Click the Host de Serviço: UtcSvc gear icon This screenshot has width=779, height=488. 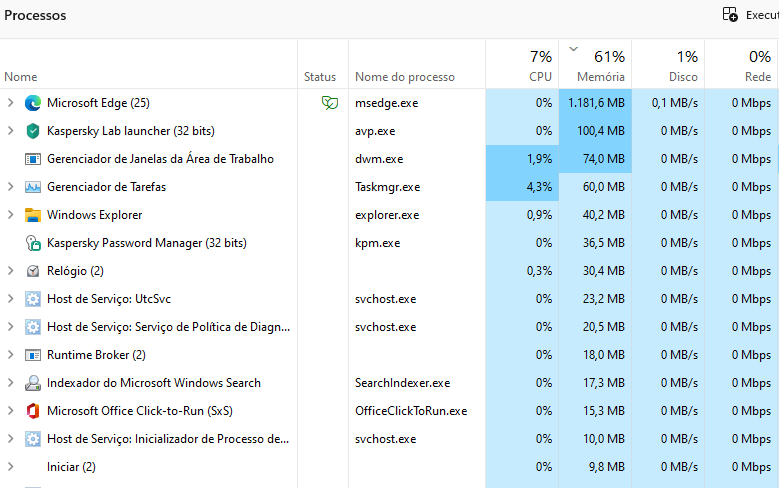[x=33, y=299]
